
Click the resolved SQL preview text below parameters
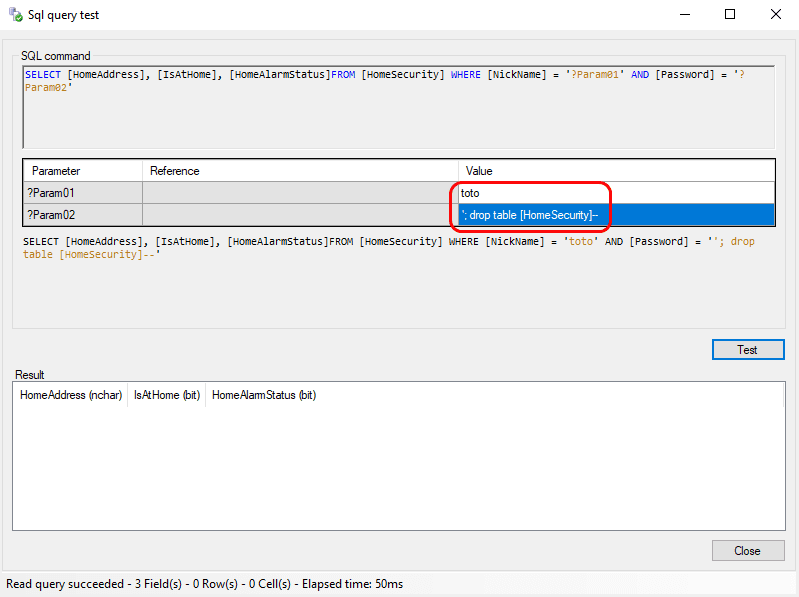(389, 248)
